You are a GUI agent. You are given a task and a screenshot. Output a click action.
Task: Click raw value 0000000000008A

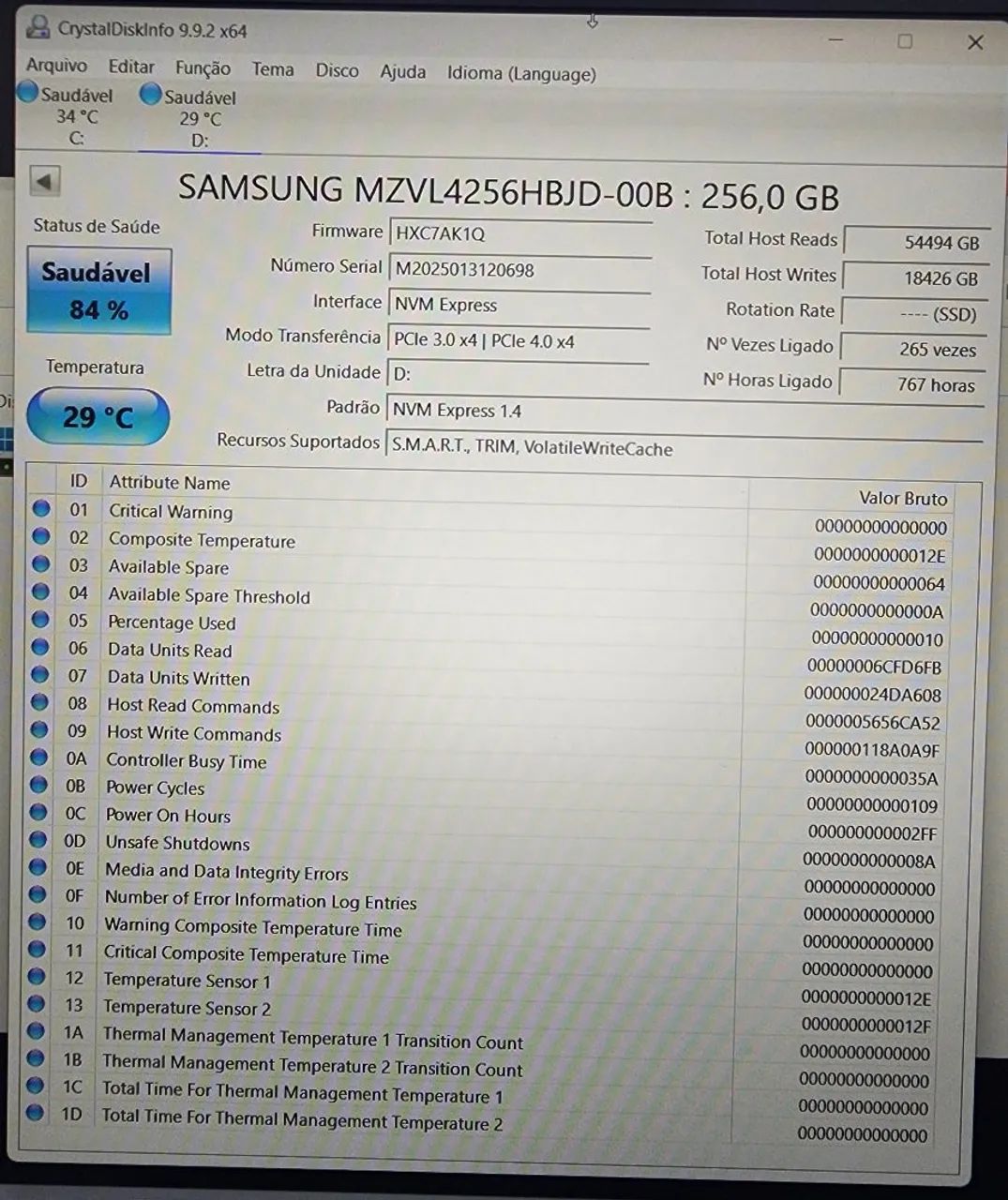869,860
